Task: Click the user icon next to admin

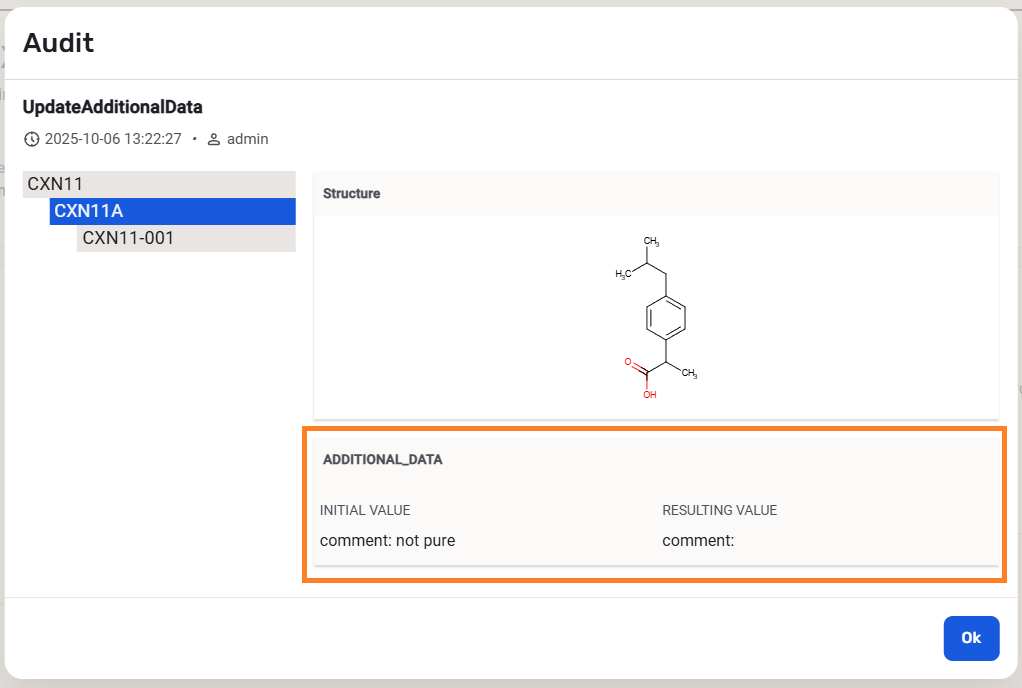Action: pos(214,140)
